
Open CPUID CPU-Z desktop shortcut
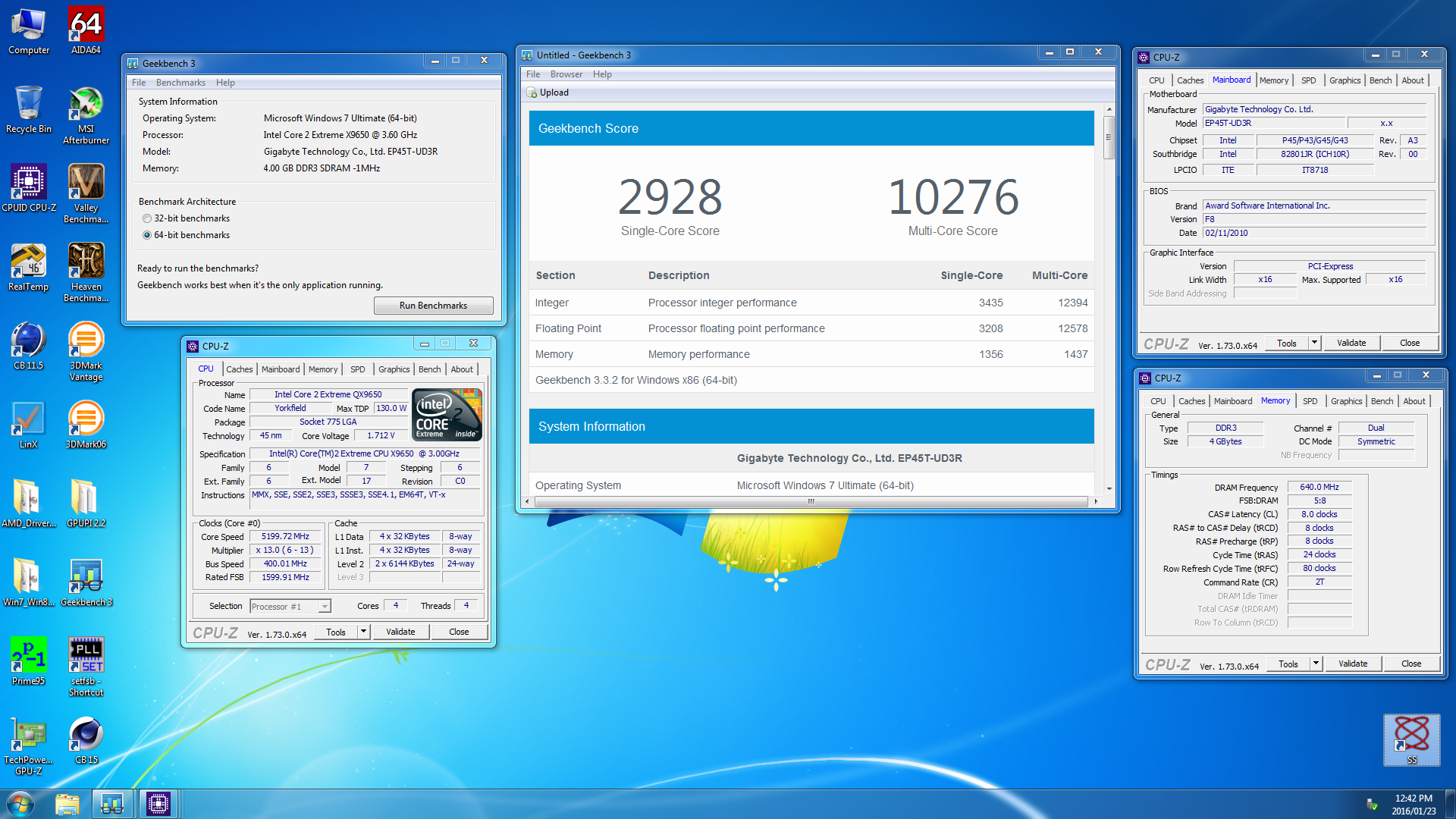point(29,189)
